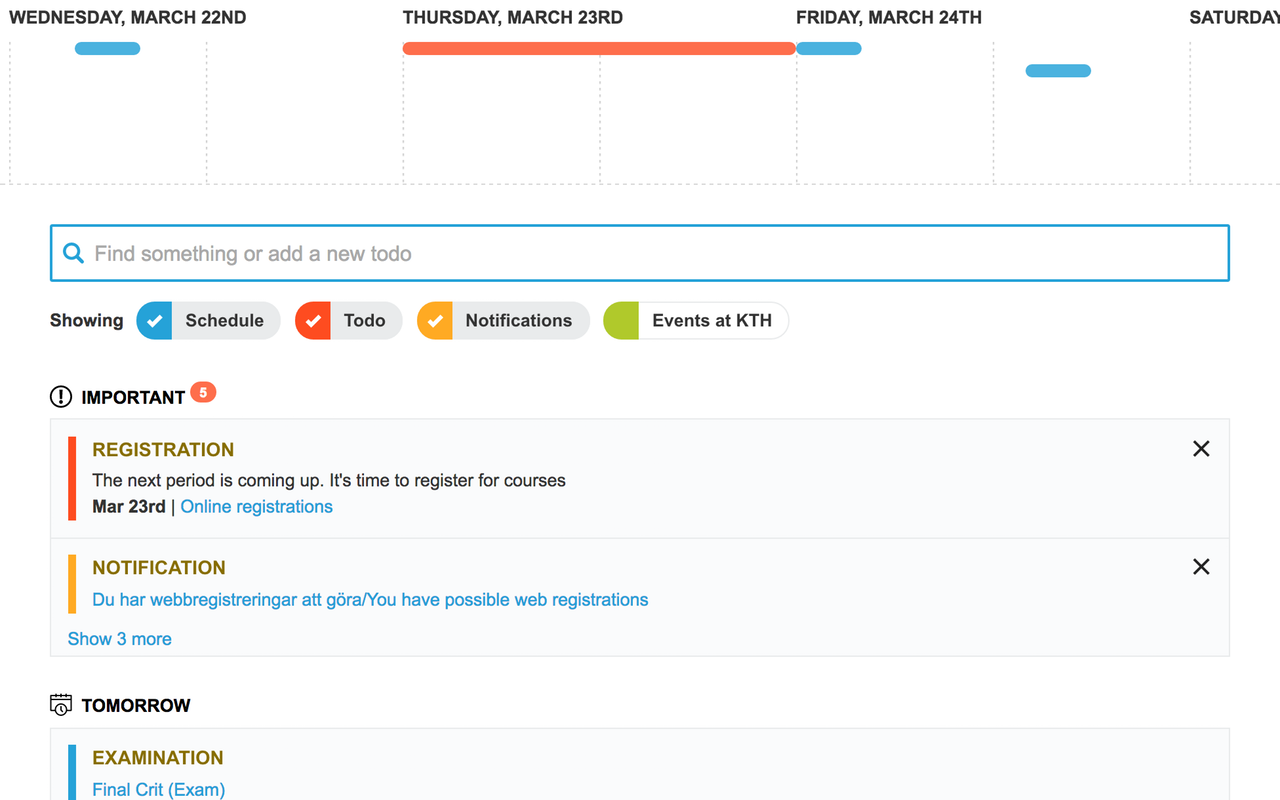Screen dimensions: 1280x800
Task: Enable the Events at KTH filter
Action: tap(696, 321)
